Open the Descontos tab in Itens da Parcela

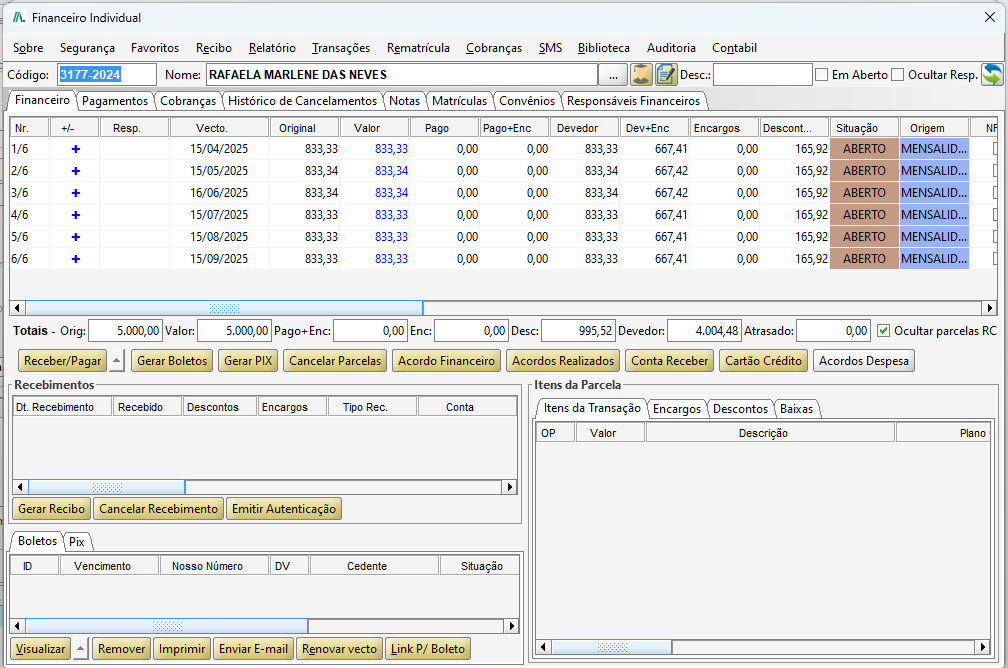point(740,409)
